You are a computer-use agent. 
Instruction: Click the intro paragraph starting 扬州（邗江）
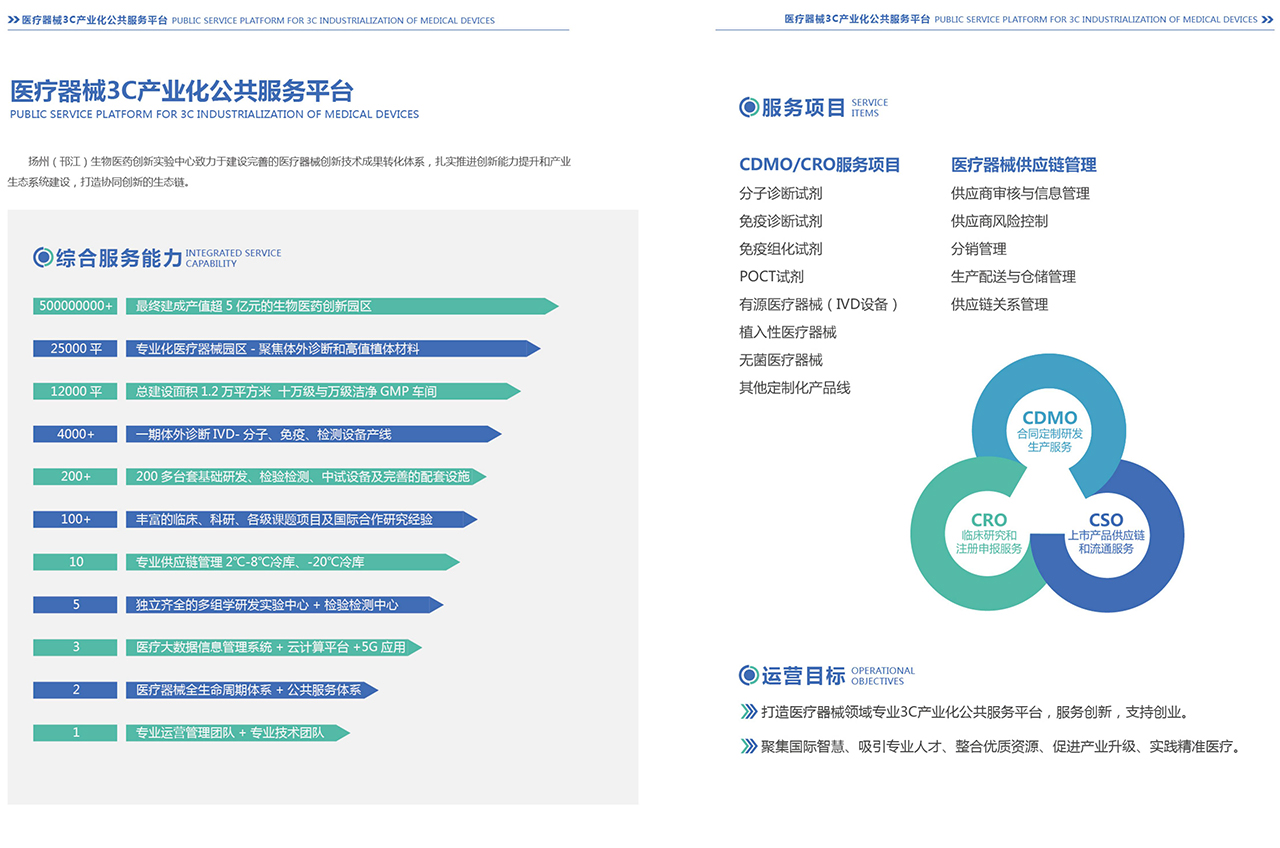click(289, 172)
